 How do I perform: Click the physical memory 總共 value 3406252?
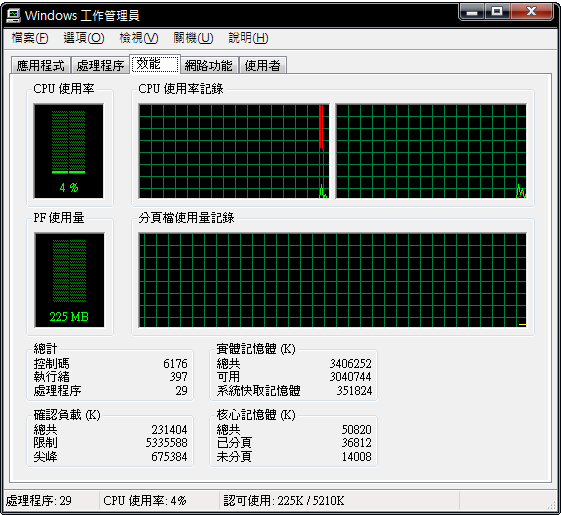click(x=350, y=364)
